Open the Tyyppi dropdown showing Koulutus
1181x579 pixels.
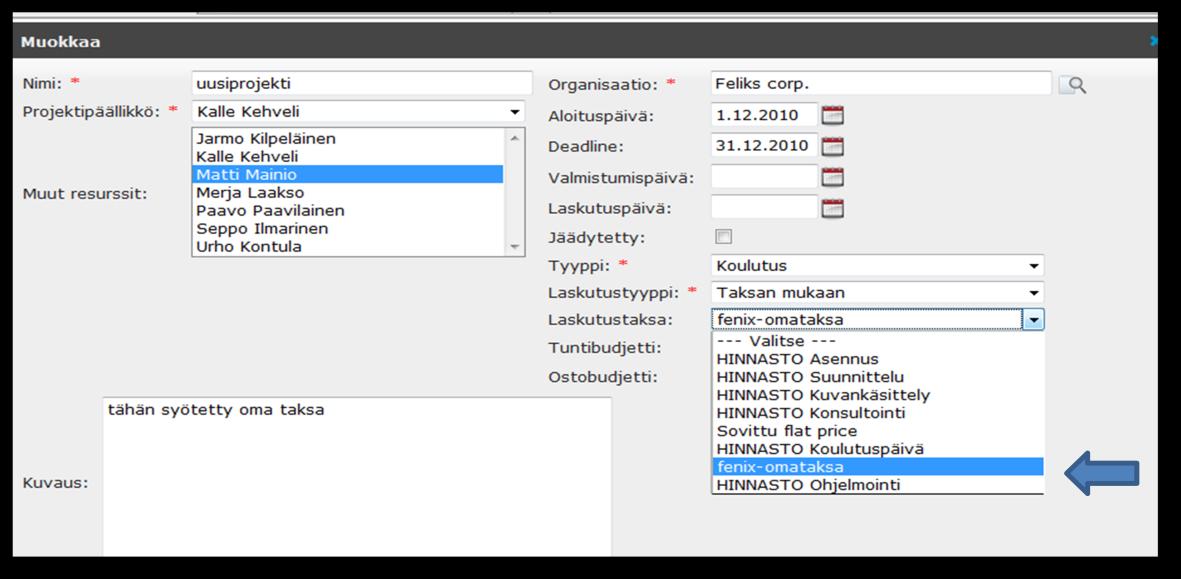pyautogui.click(x=877, y=266)
